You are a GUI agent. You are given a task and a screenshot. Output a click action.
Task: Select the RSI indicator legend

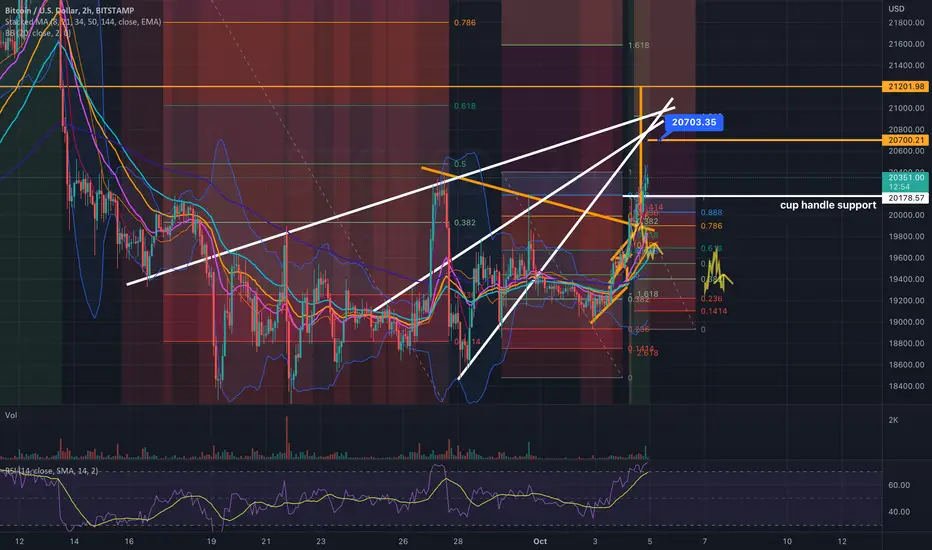(x=51, y=471)
